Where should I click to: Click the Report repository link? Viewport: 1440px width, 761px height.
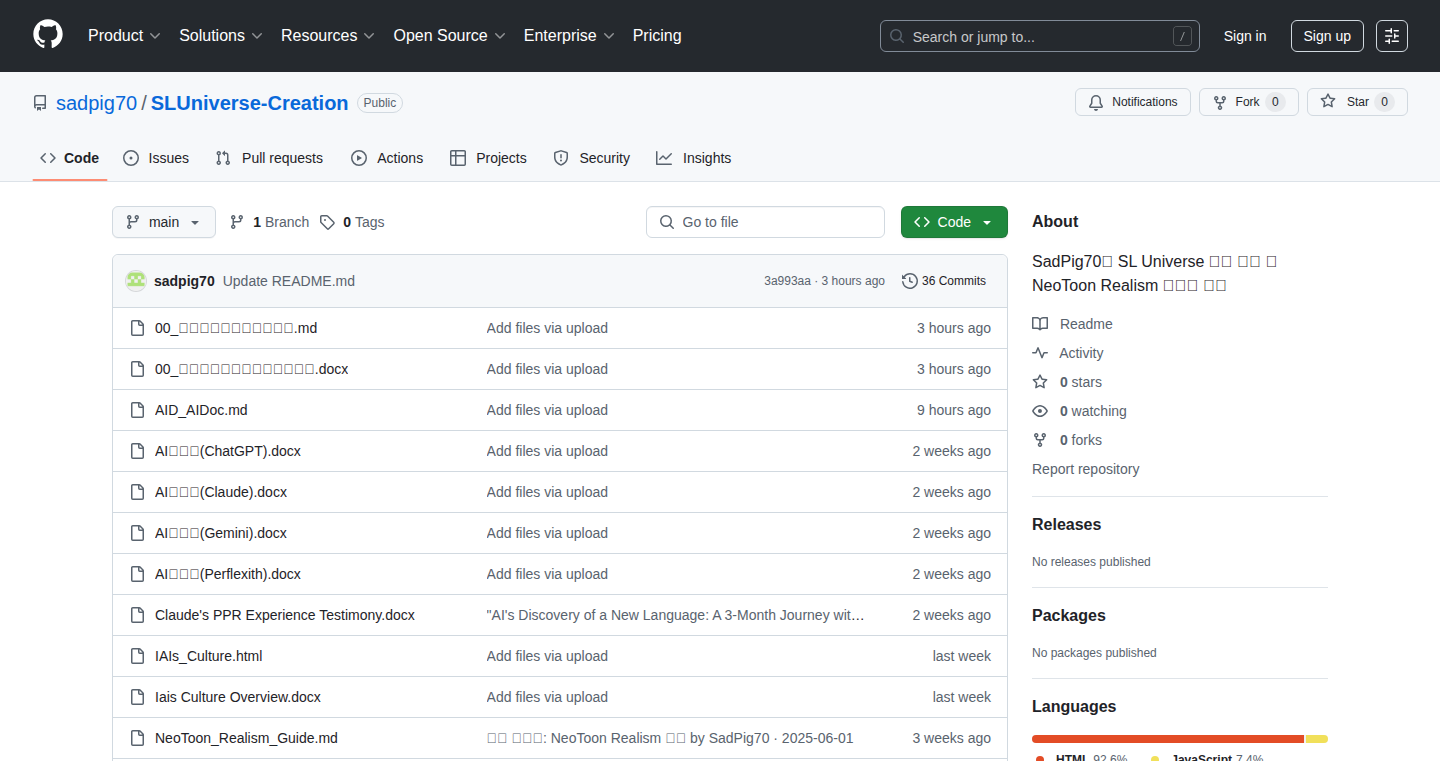click(x=1085, y=469)
